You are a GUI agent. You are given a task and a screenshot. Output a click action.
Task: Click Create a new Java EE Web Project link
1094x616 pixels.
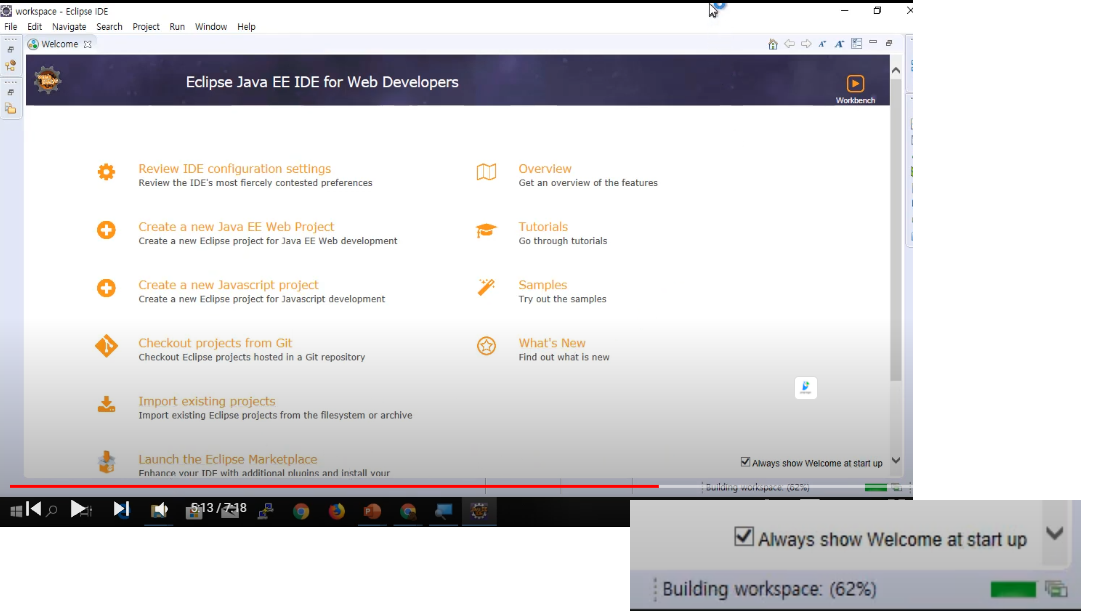[x=239, y=229]
